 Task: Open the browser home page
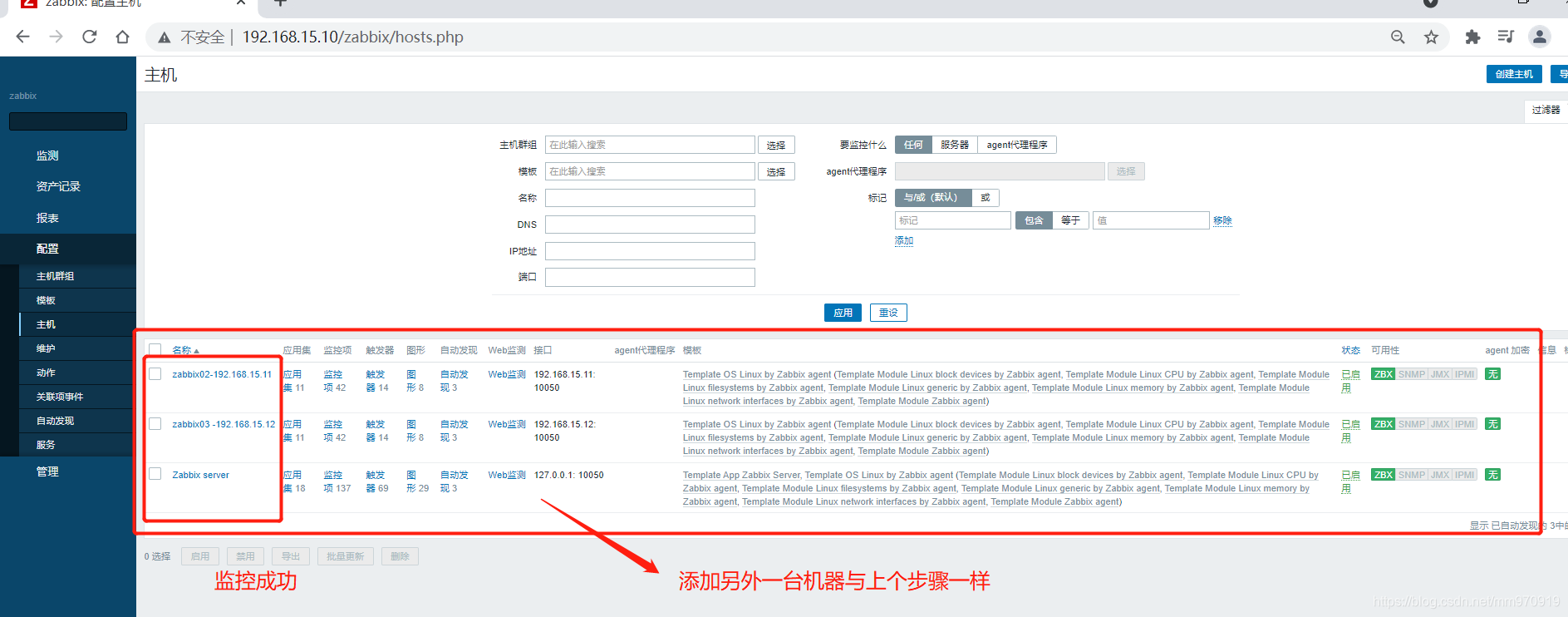tap(123, 37)
